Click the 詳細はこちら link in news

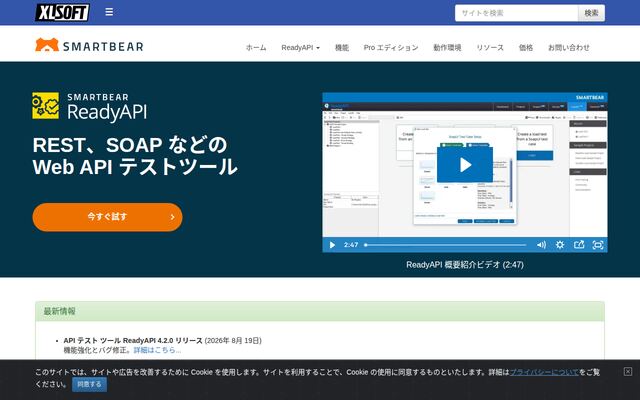157,350
